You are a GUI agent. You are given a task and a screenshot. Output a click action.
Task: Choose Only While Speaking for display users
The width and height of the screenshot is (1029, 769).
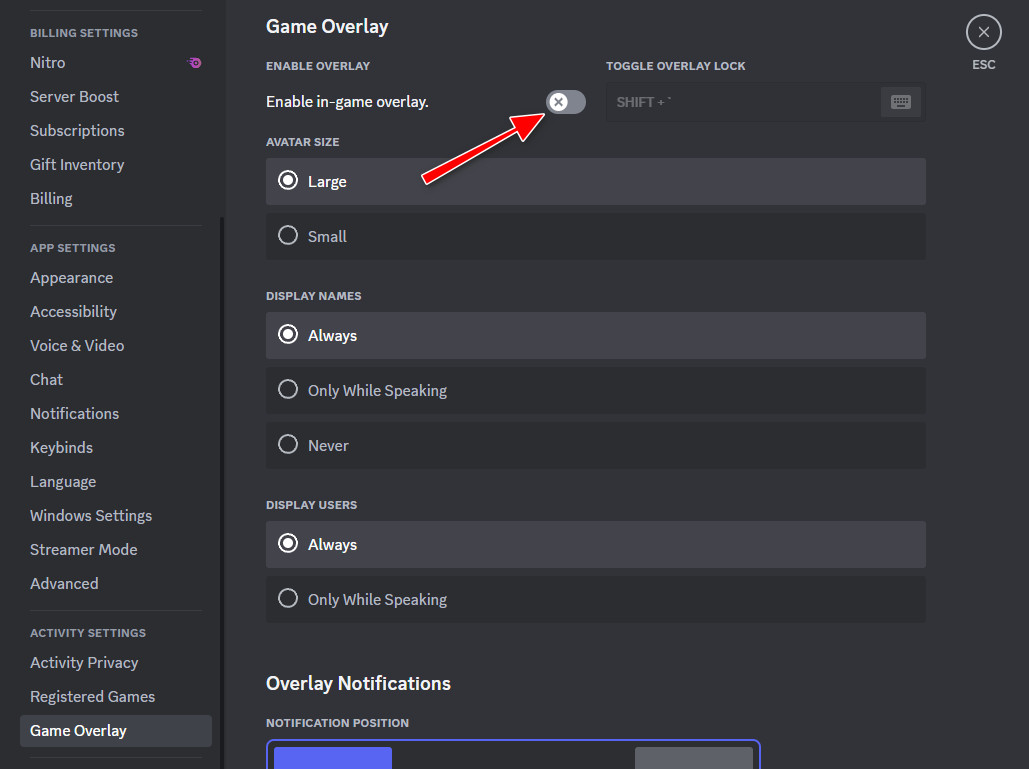[x=289, y=599]
